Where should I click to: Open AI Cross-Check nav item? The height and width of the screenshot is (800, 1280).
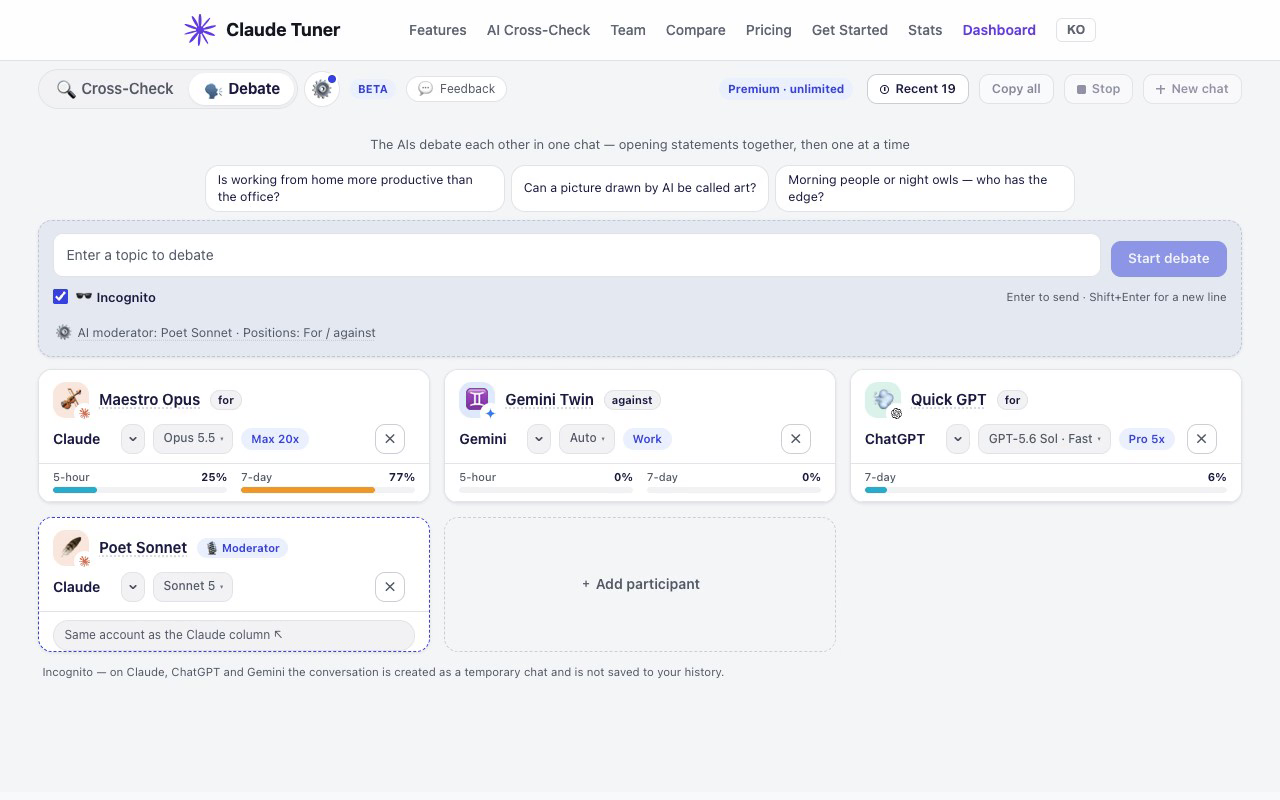tap(539, 30)
